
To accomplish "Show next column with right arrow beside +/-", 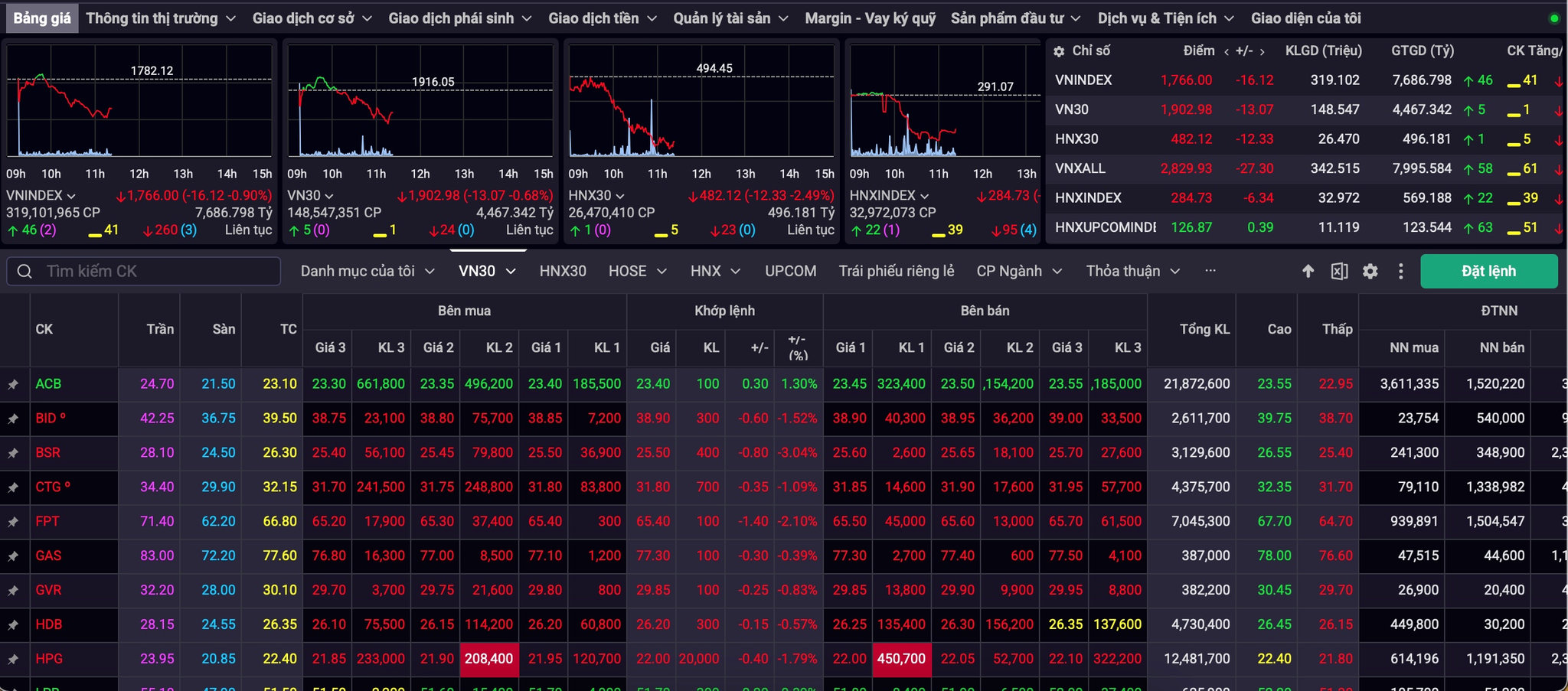I will point(1262,51).
